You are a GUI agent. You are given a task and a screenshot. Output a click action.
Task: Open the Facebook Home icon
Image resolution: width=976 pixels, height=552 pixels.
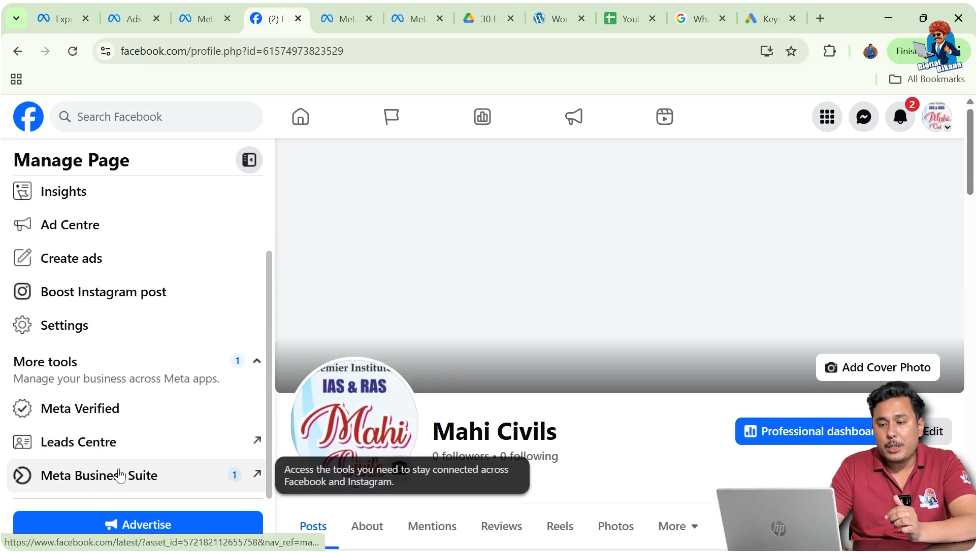tap(300, 117)
